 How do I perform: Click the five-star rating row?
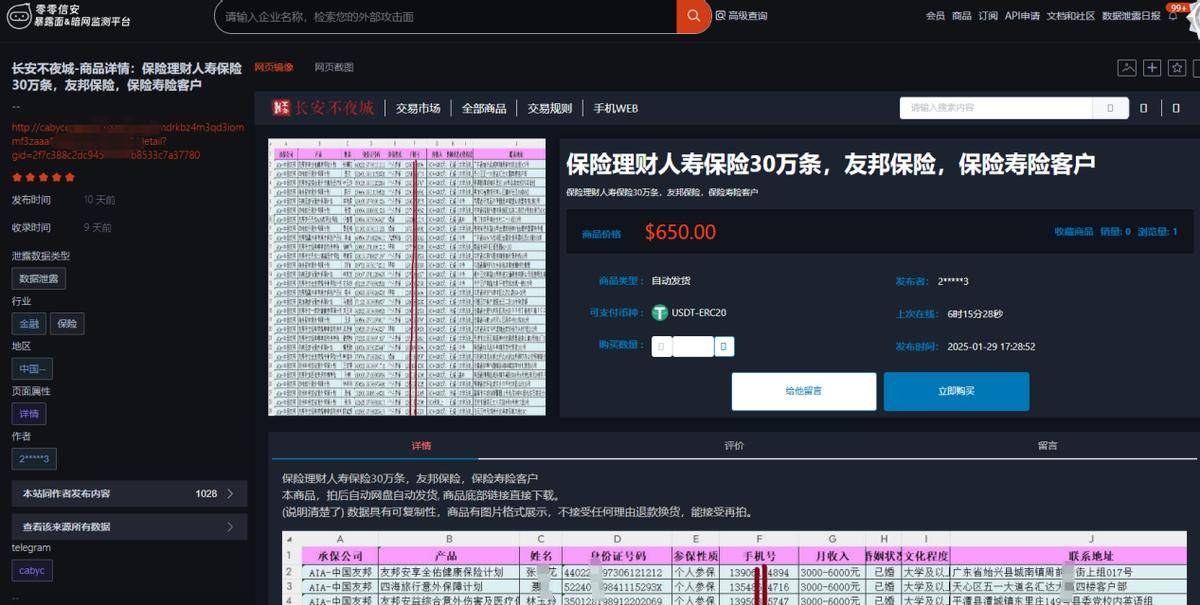(43, 177)
